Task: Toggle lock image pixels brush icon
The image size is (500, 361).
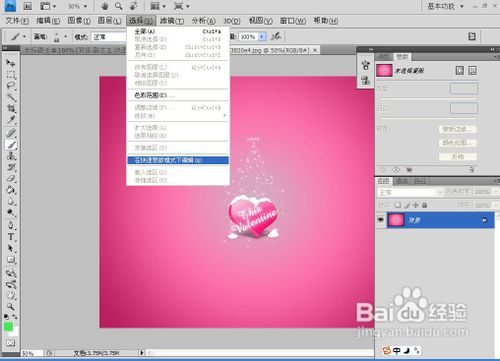Action: pyautogui.click(x=407, y=205)
